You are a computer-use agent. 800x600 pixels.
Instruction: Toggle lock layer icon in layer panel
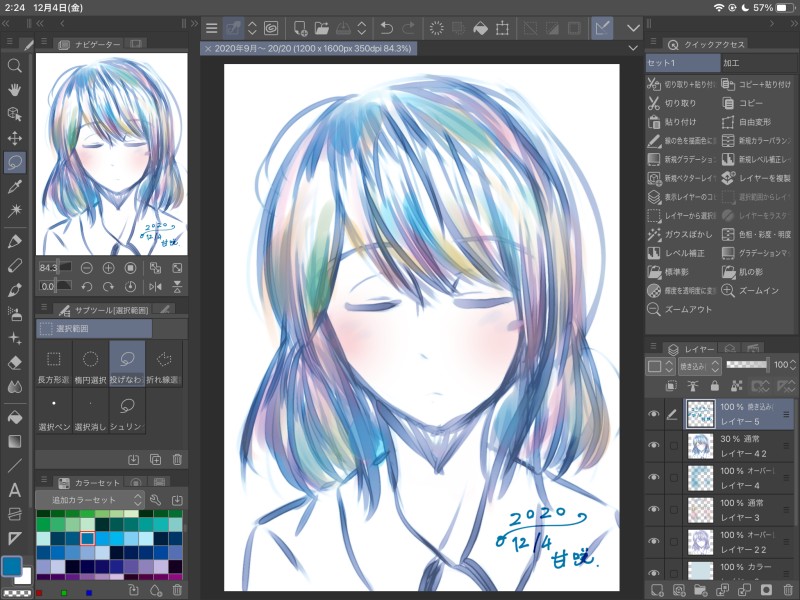click(714, 386)
